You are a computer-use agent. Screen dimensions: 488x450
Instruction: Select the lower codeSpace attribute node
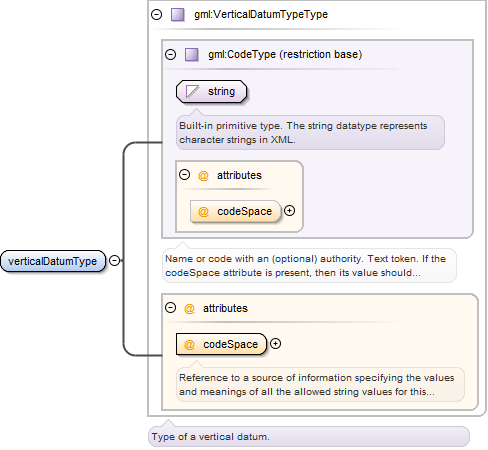tap(222, 344)
